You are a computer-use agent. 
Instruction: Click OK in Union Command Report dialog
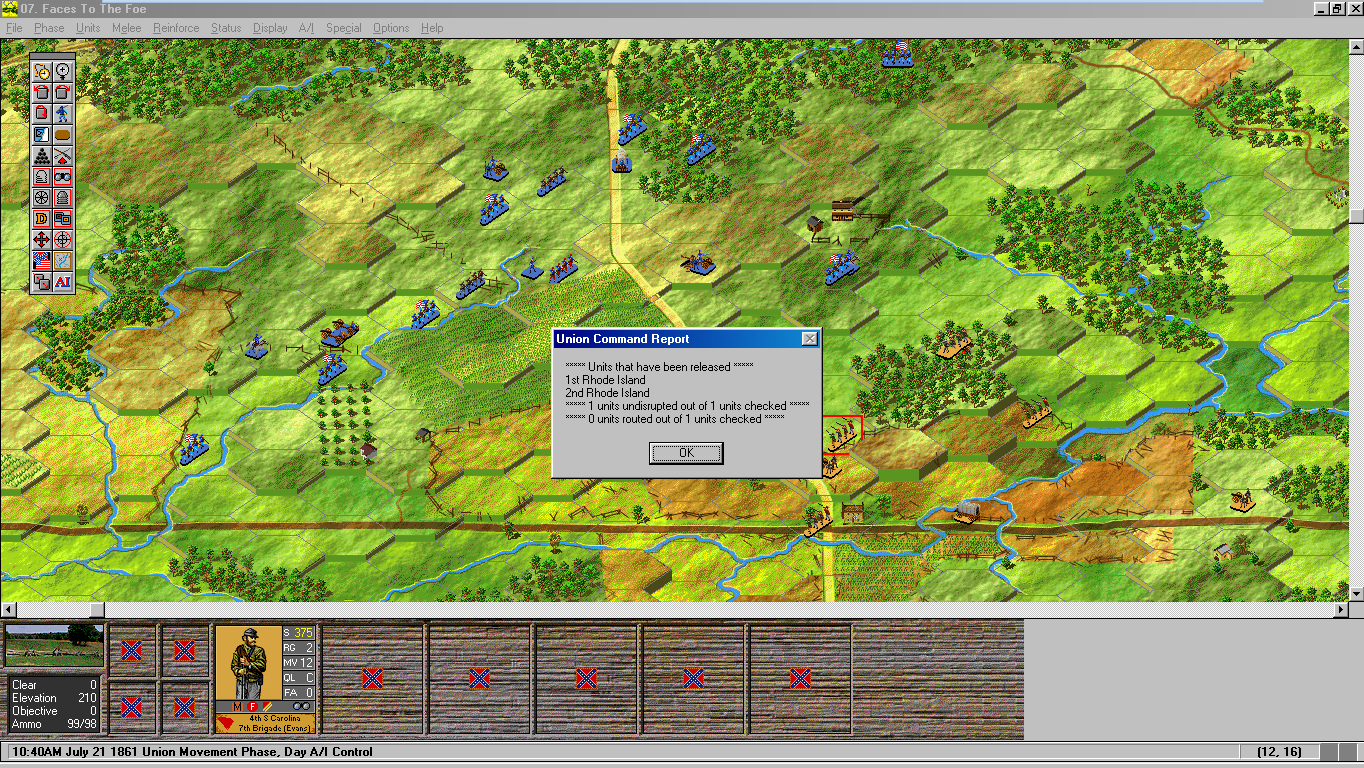pos(686,453)
